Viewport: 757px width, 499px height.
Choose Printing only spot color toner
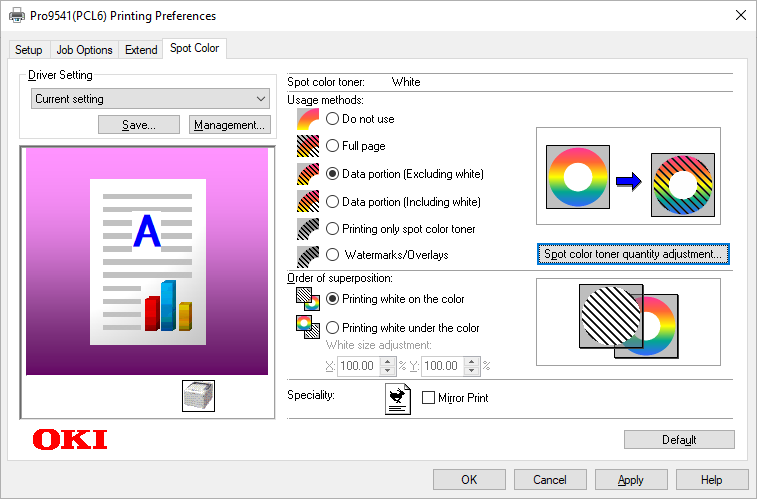[332, 229]
